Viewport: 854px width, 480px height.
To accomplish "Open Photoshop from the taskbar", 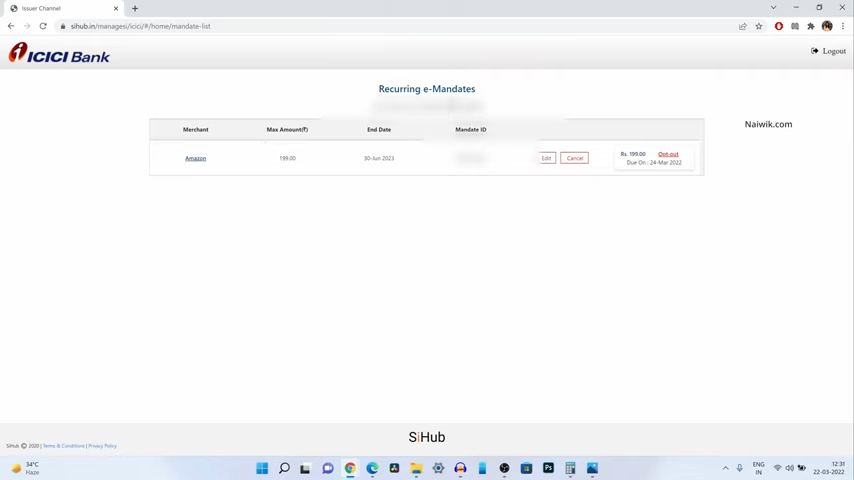I will [x=548, y=468].
